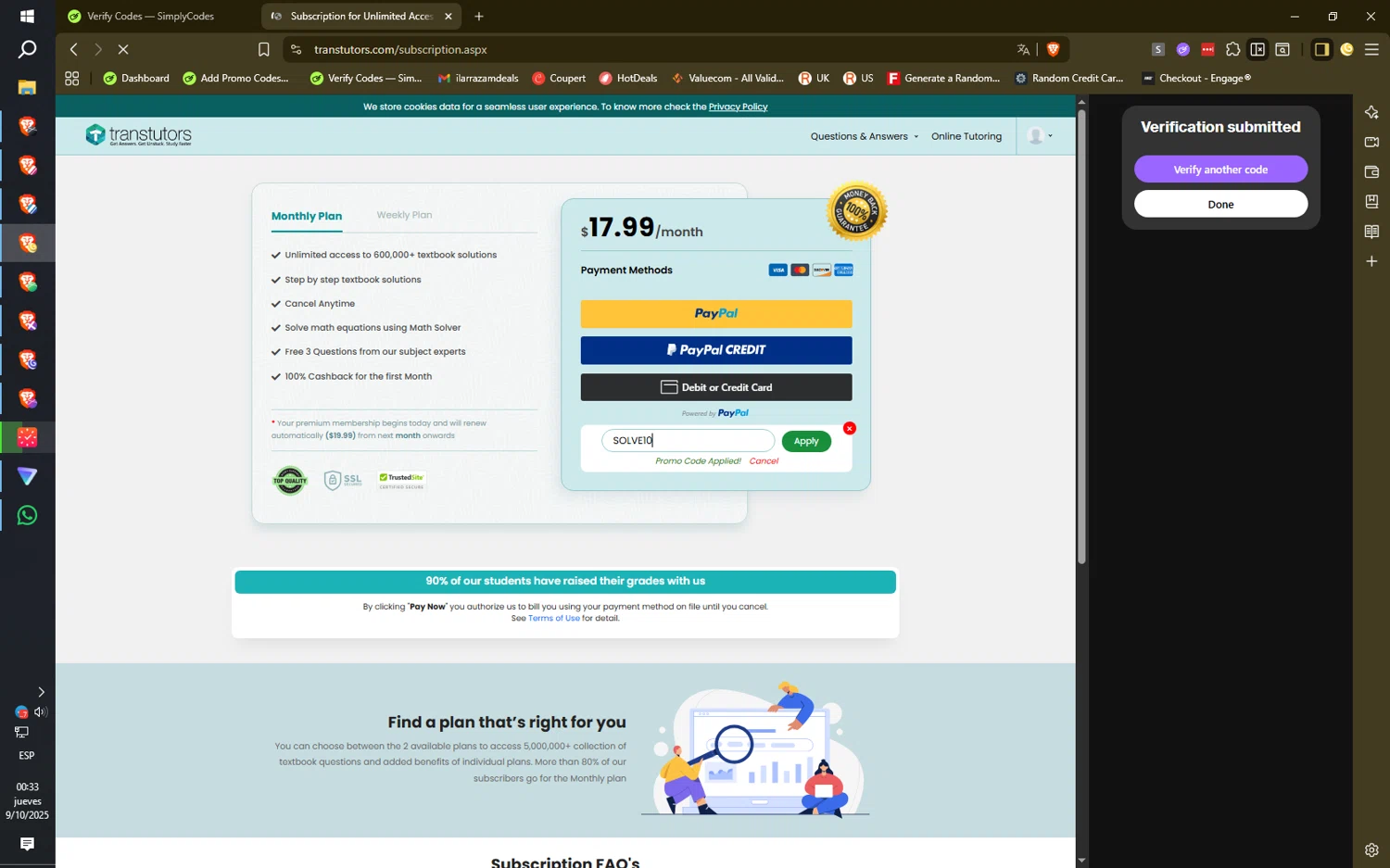Open a new browser tab
Viewport: 1390px width, 868px height.
[479, 16]
